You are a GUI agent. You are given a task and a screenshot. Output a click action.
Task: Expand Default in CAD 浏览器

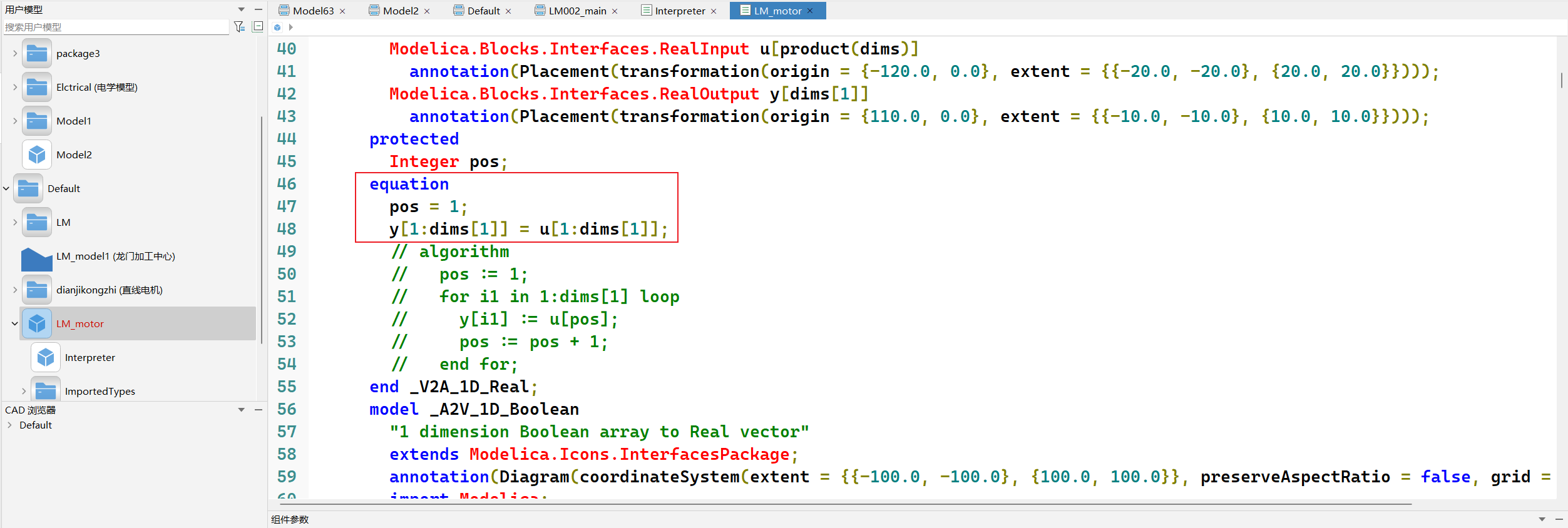coord(9,425)
